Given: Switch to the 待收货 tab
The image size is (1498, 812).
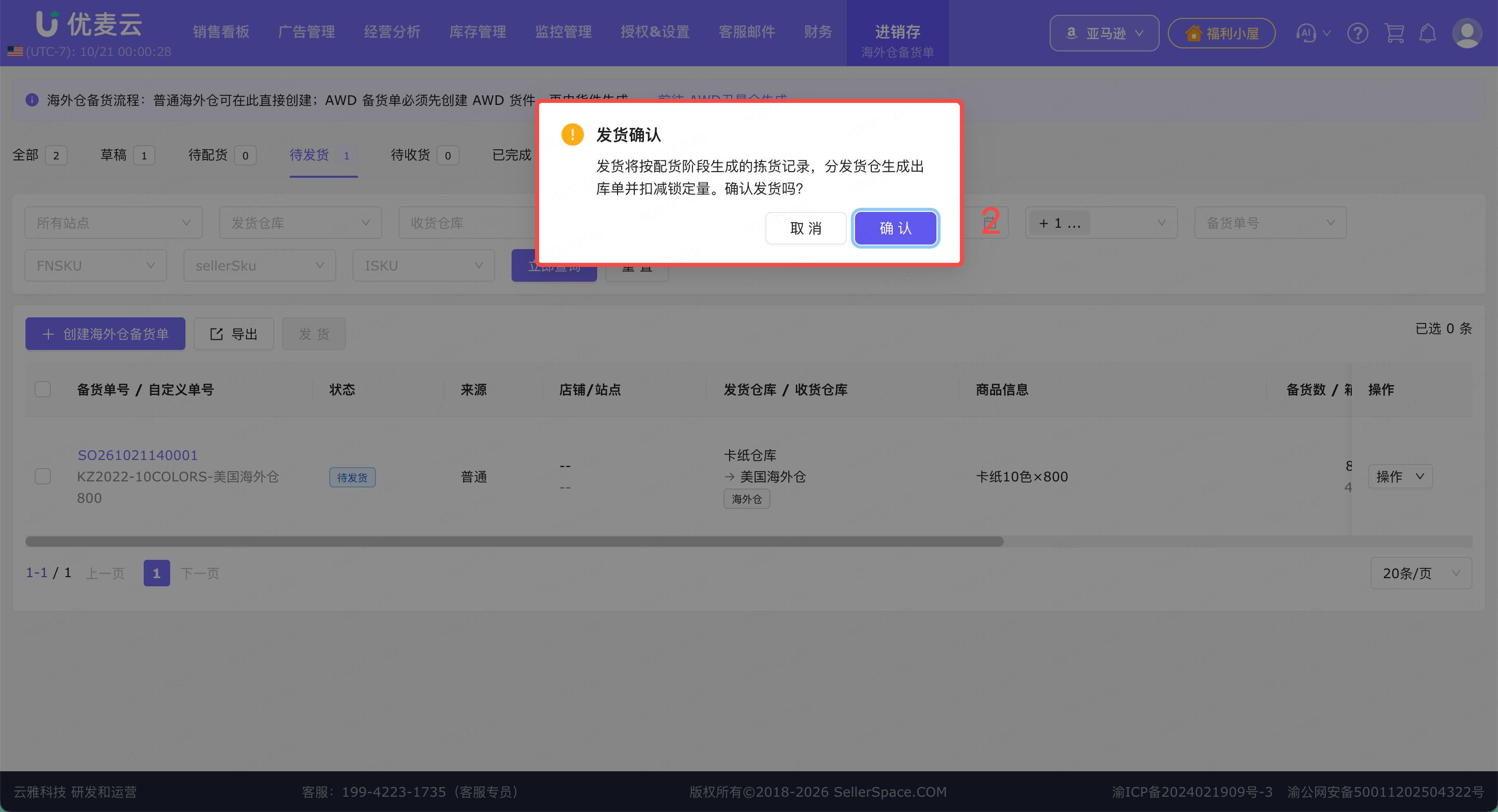Looking at the screenshot, I should coord(424,155).
